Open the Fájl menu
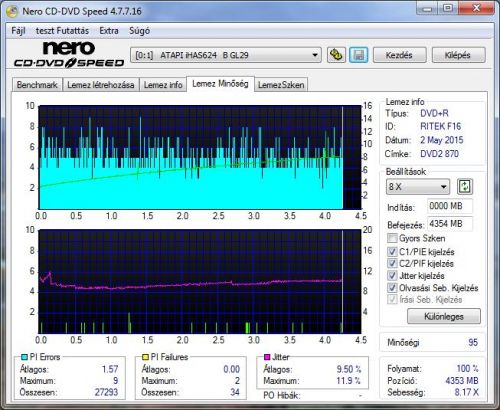This screenshot has height=410, width=500. pos(18,31)
